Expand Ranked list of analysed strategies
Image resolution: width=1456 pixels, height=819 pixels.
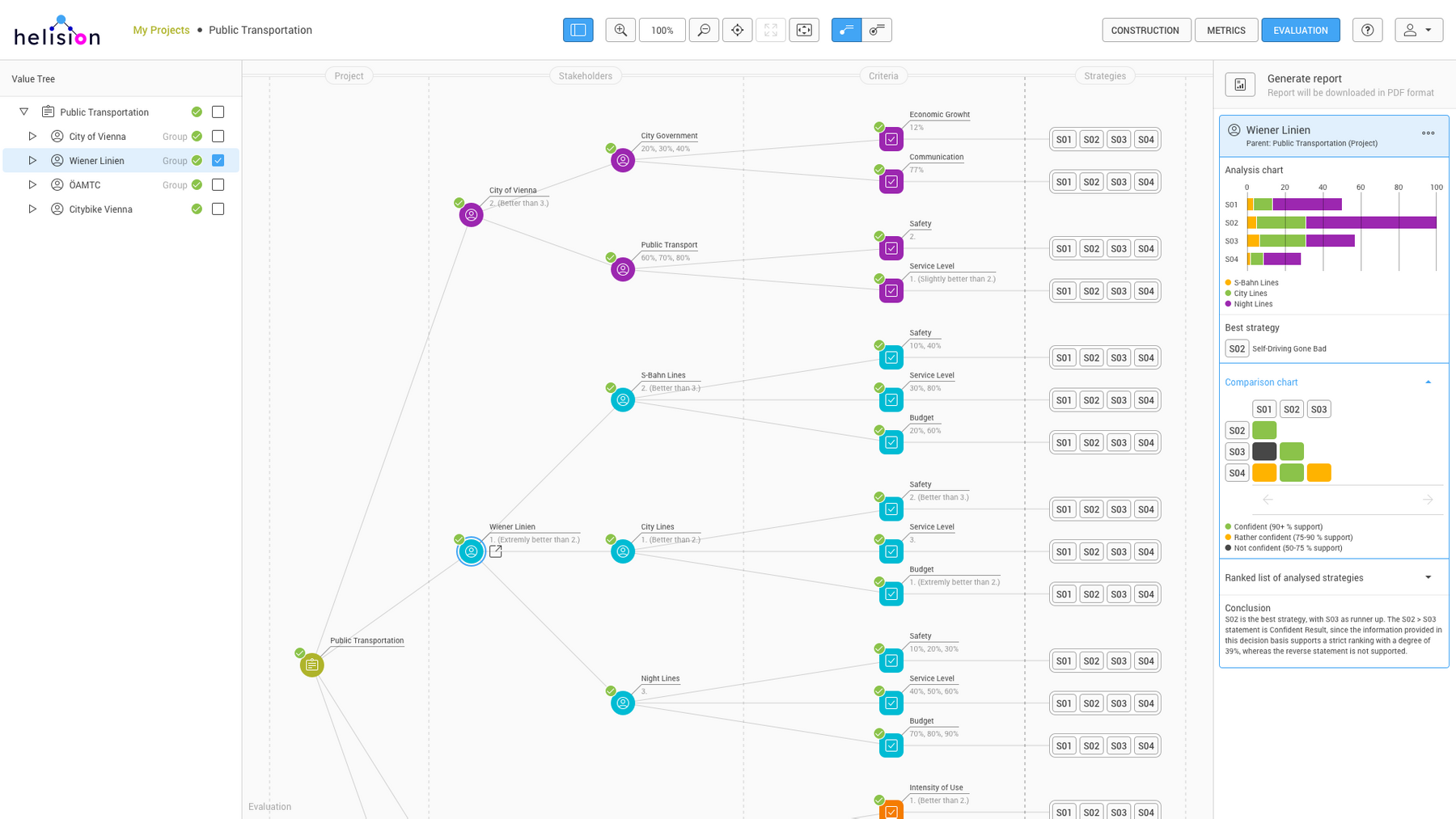[x=1428, y=577]
